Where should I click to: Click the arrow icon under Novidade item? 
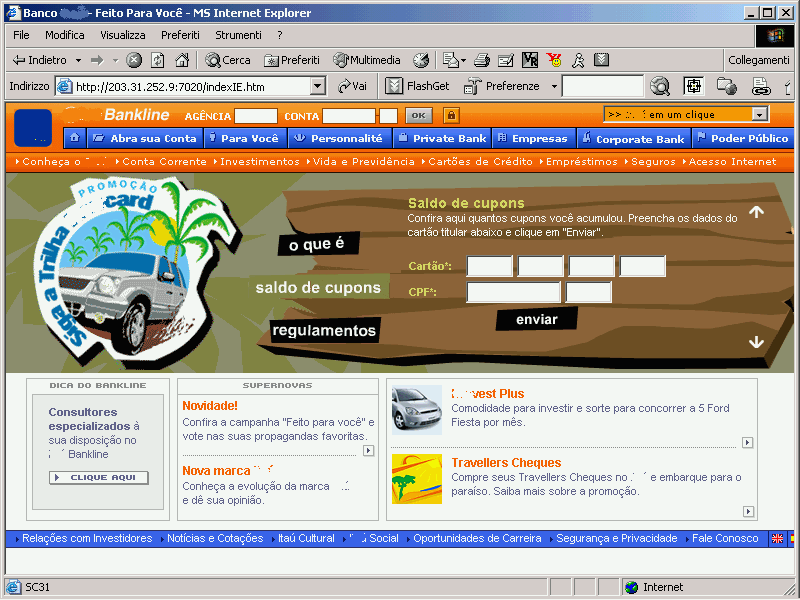click(368, 451)
